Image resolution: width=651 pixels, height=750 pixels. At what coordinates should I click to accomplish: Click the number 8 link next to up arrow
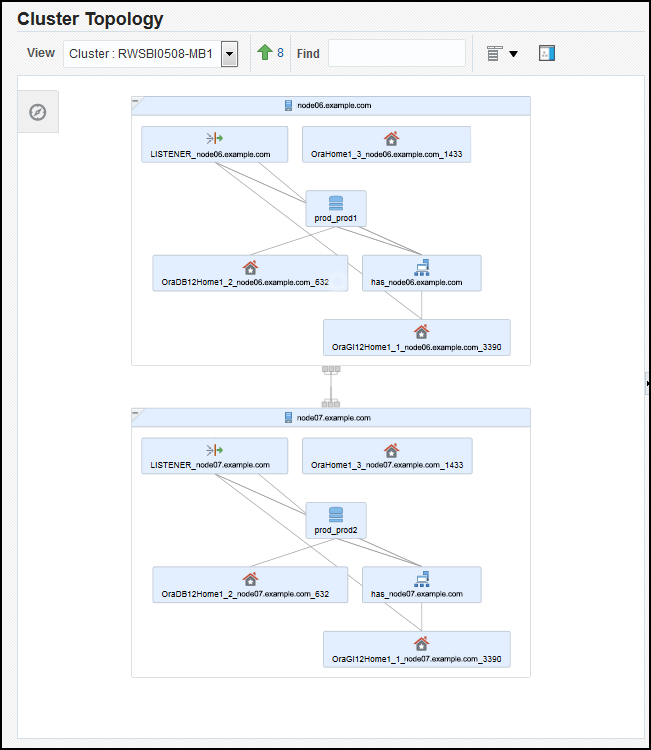280,53
